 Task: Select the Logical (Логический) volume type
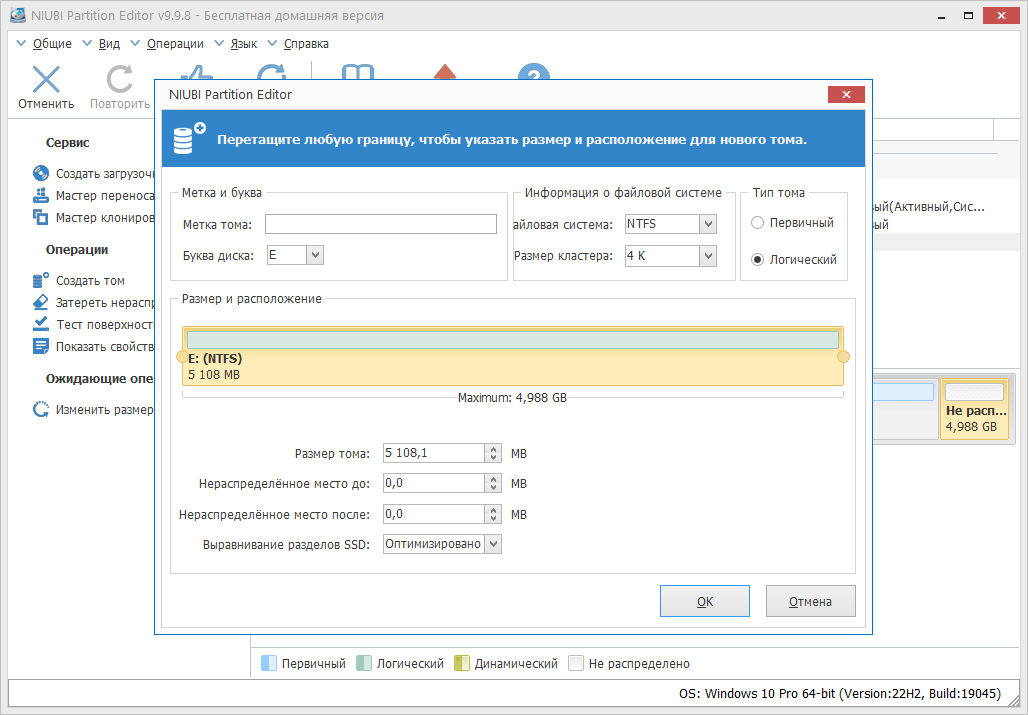(x=757, y=260)
